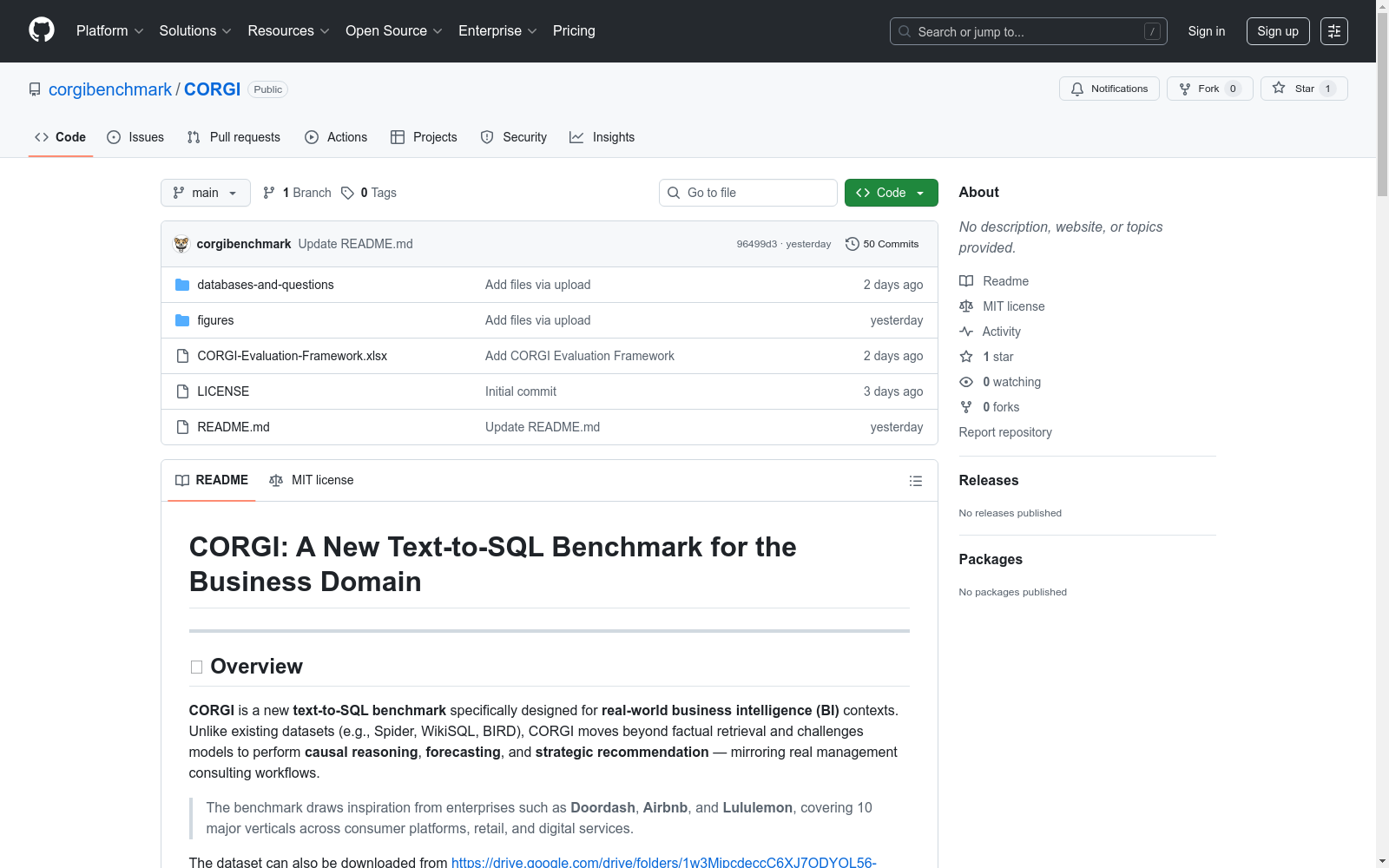Click the fork icon beside 0 forks
Screen dimensions: 1389x868
(966, 407)
